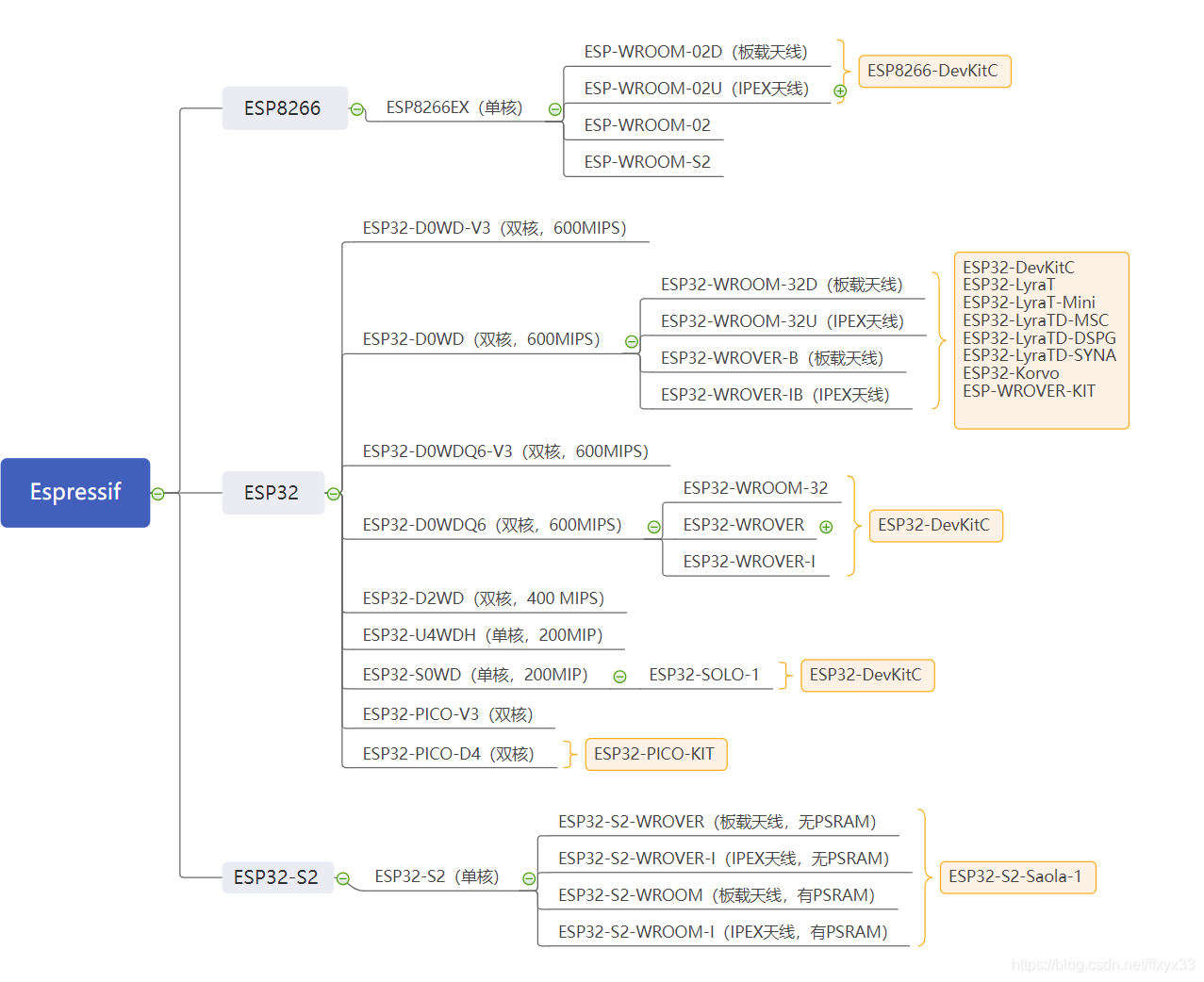Select the Espressif root topic
This screenshot has width=1204, height=982.
click(x=75, y=492)
